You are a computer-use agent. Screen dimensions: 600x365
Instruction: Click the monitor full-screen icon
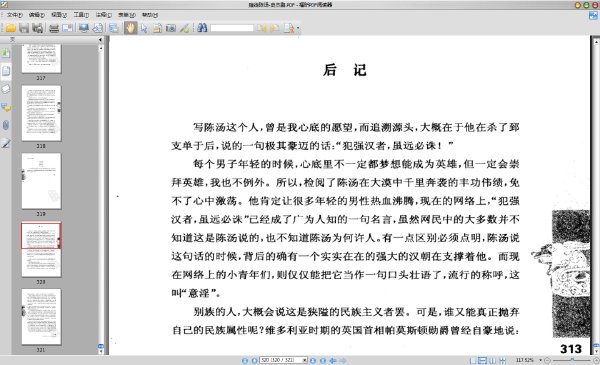[84, 28]
